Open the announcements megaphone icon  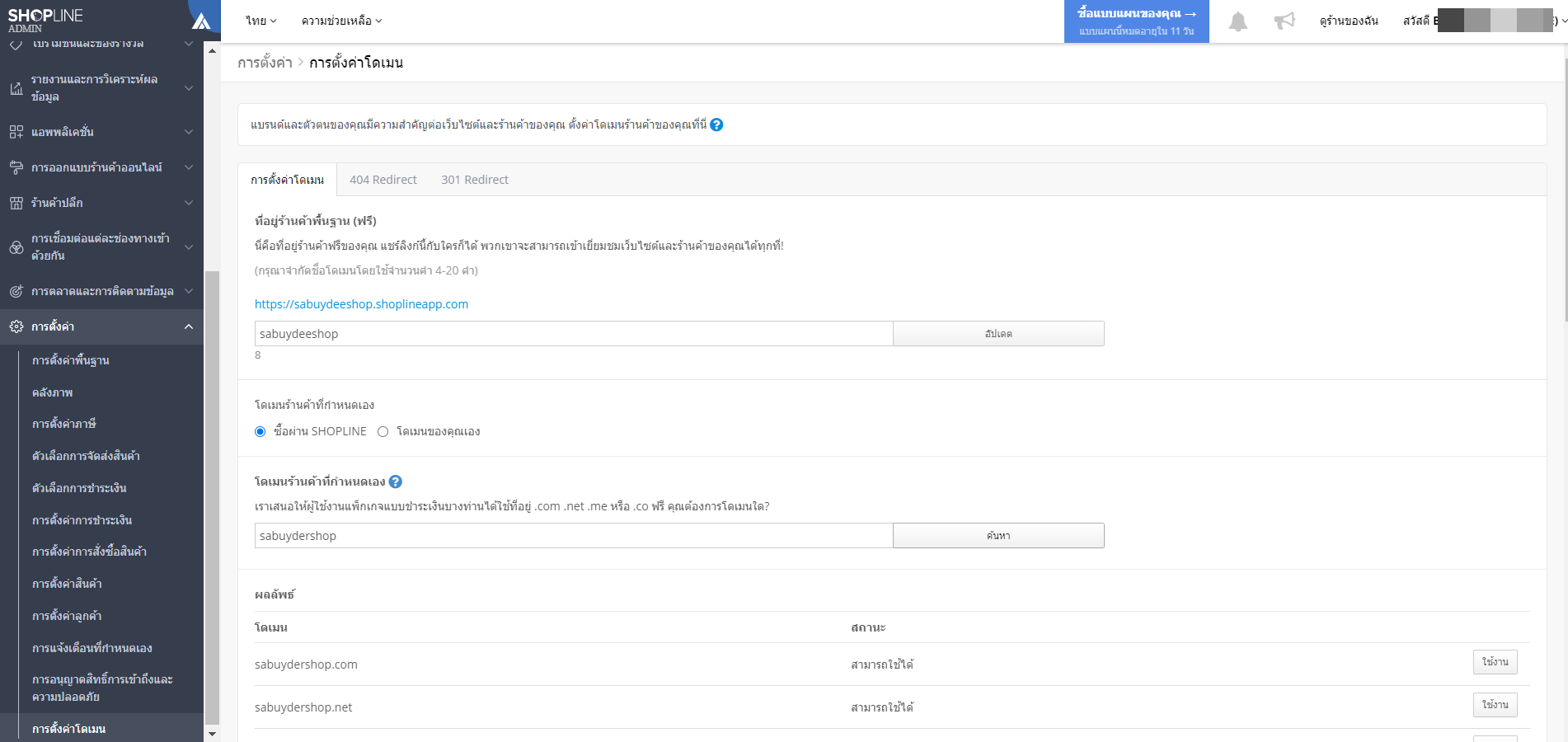(x=1284, y=21)
